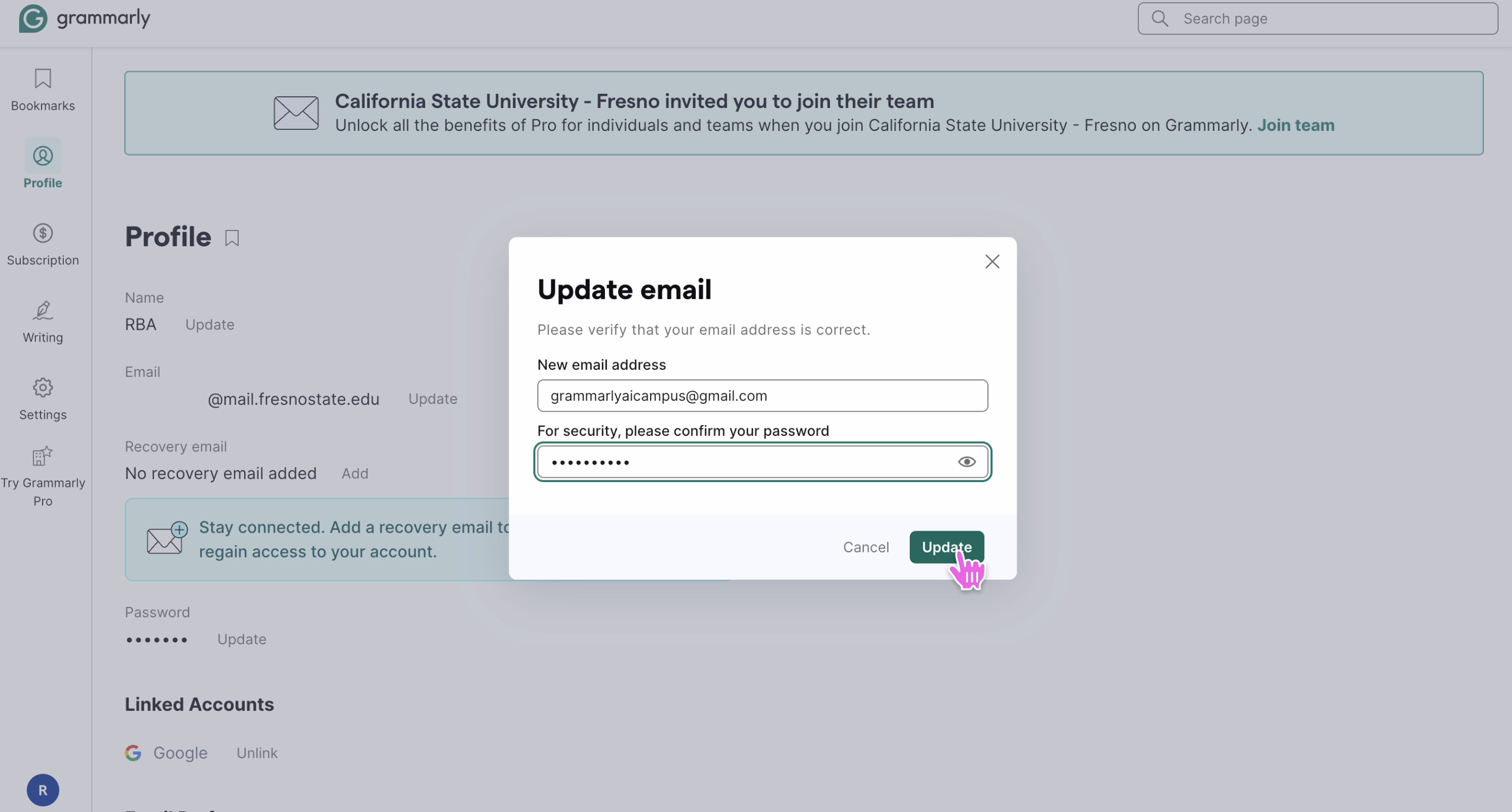Image resolution: width=1512 pixels, height=812 pixels.
Task: Bookmark the Profile page heading
Action: pos(232,238)
